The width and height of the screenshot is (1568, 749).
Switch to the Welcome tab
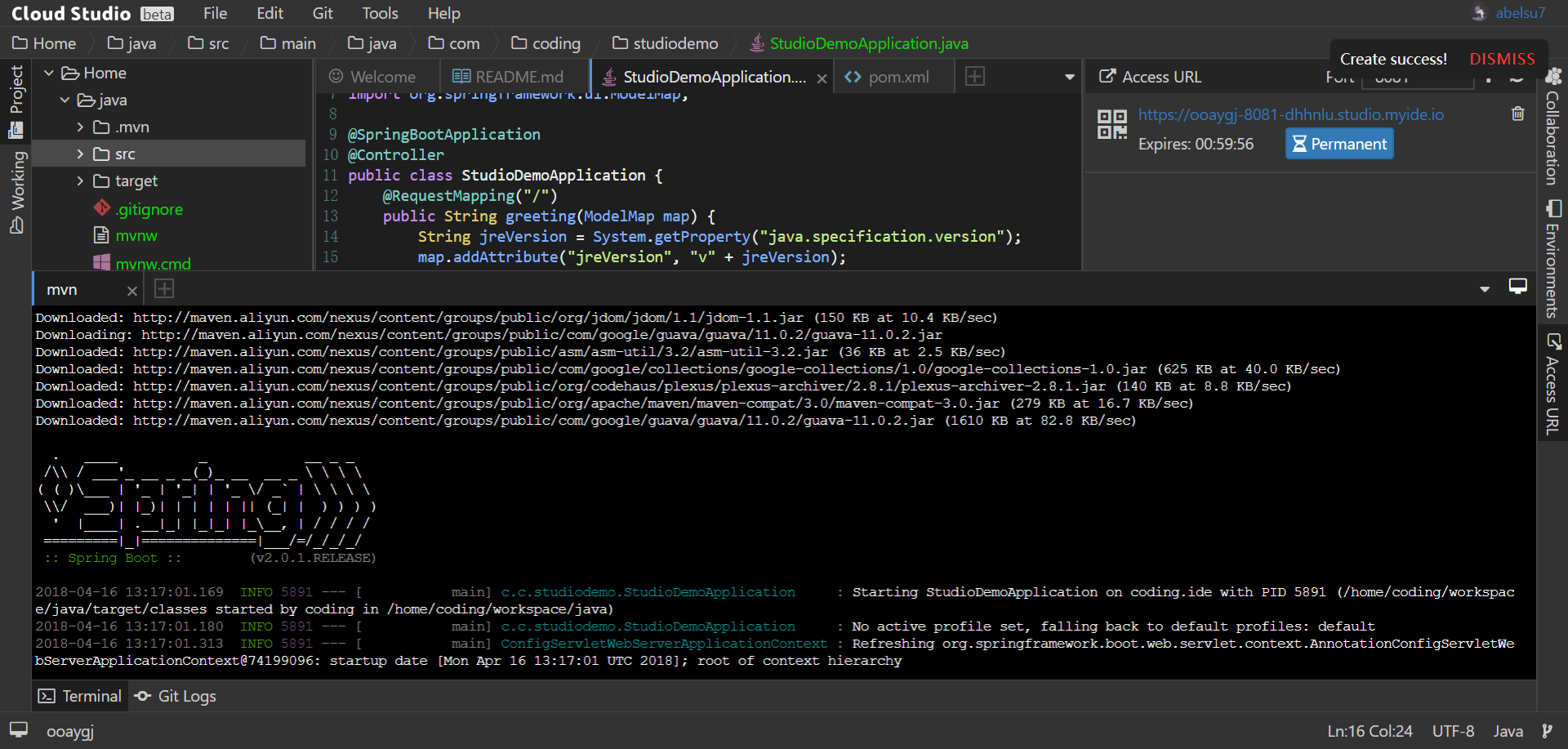point(372,77)
